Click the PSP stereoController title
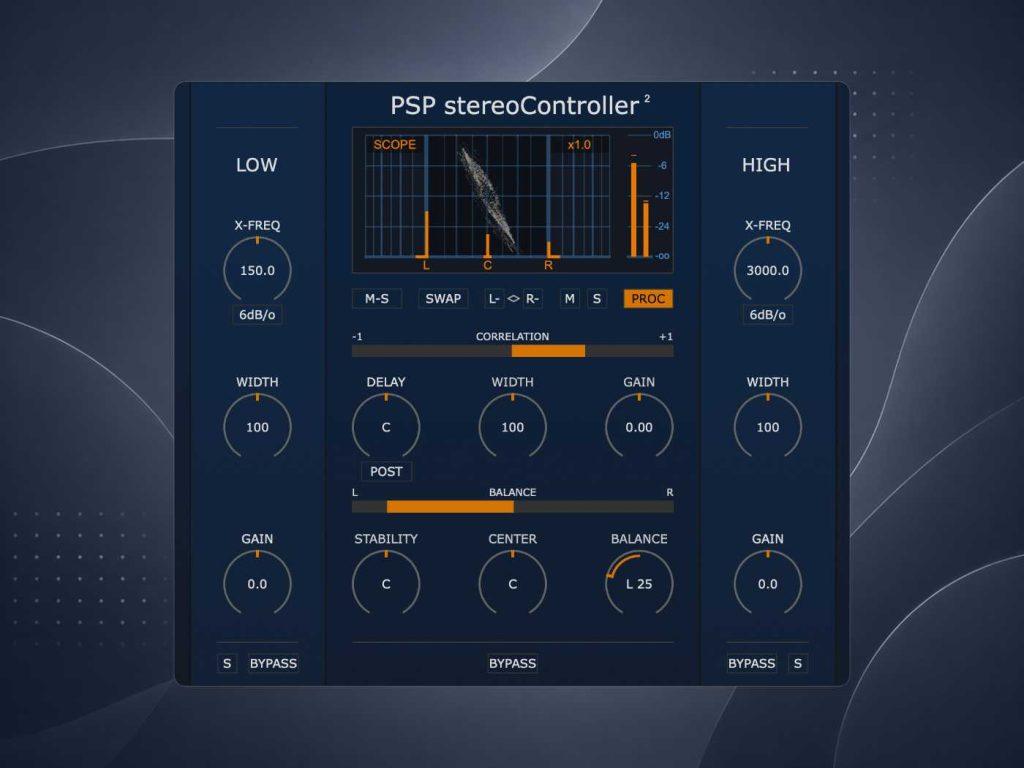Image resolution: width=1024 pixels, height=768 pixels. [x=520, y=106]
